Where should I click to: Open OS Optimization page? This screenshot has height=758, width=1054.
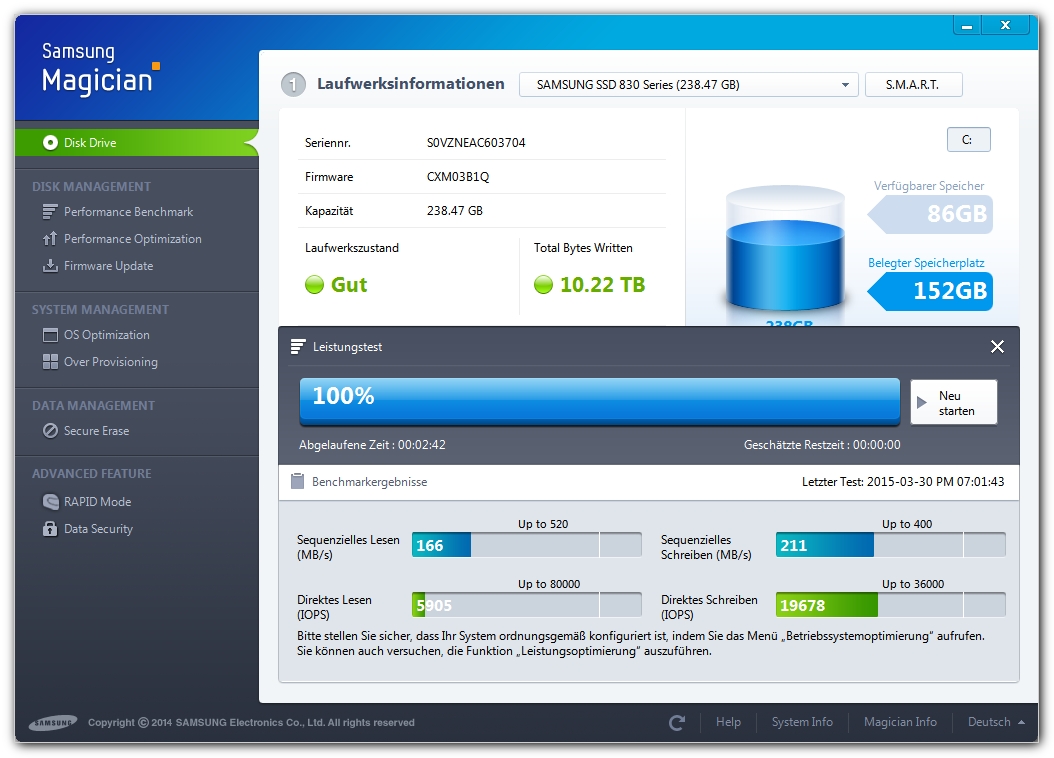point(106,335)
